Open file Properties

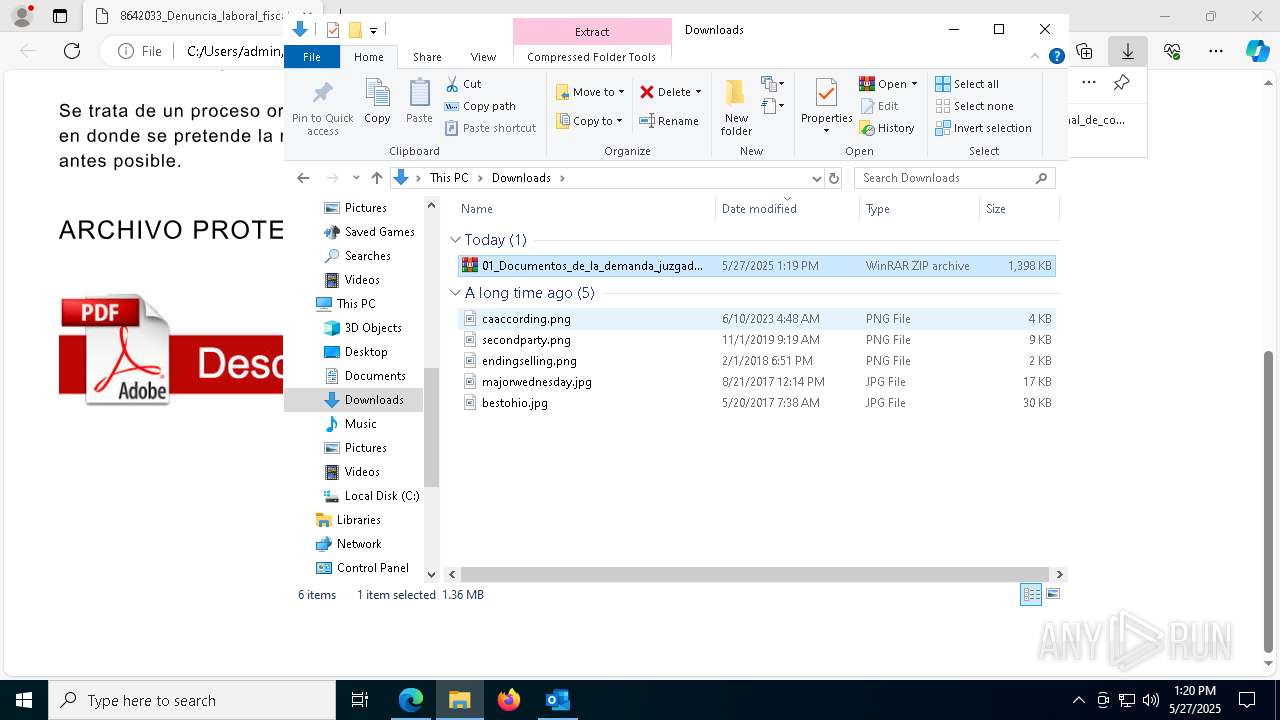826,106
